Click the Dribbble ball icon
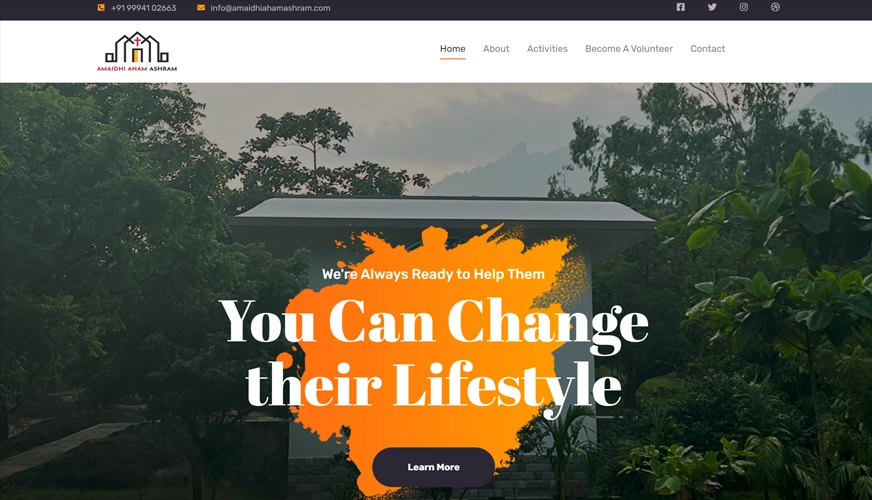The image size is (872, 500). [x=775, y=7]
